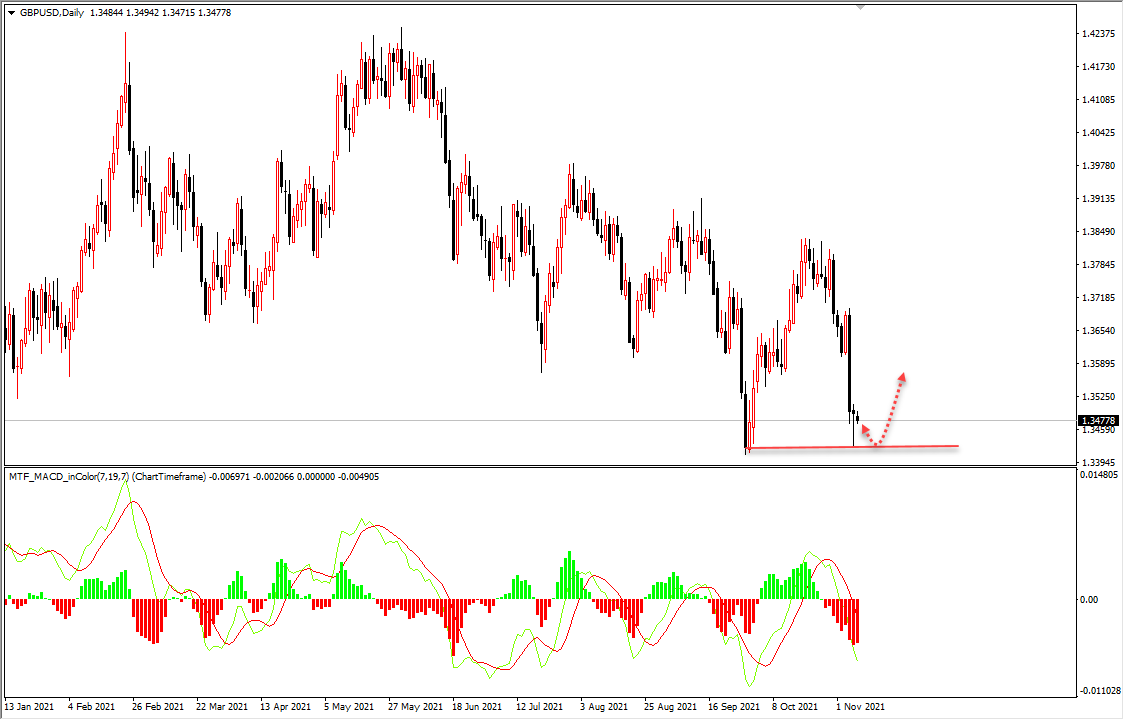Click the 27 May 2021 date label
The height and width of the screenshot is (720, 1124).
pyautogui.click(x=414, y=706)
